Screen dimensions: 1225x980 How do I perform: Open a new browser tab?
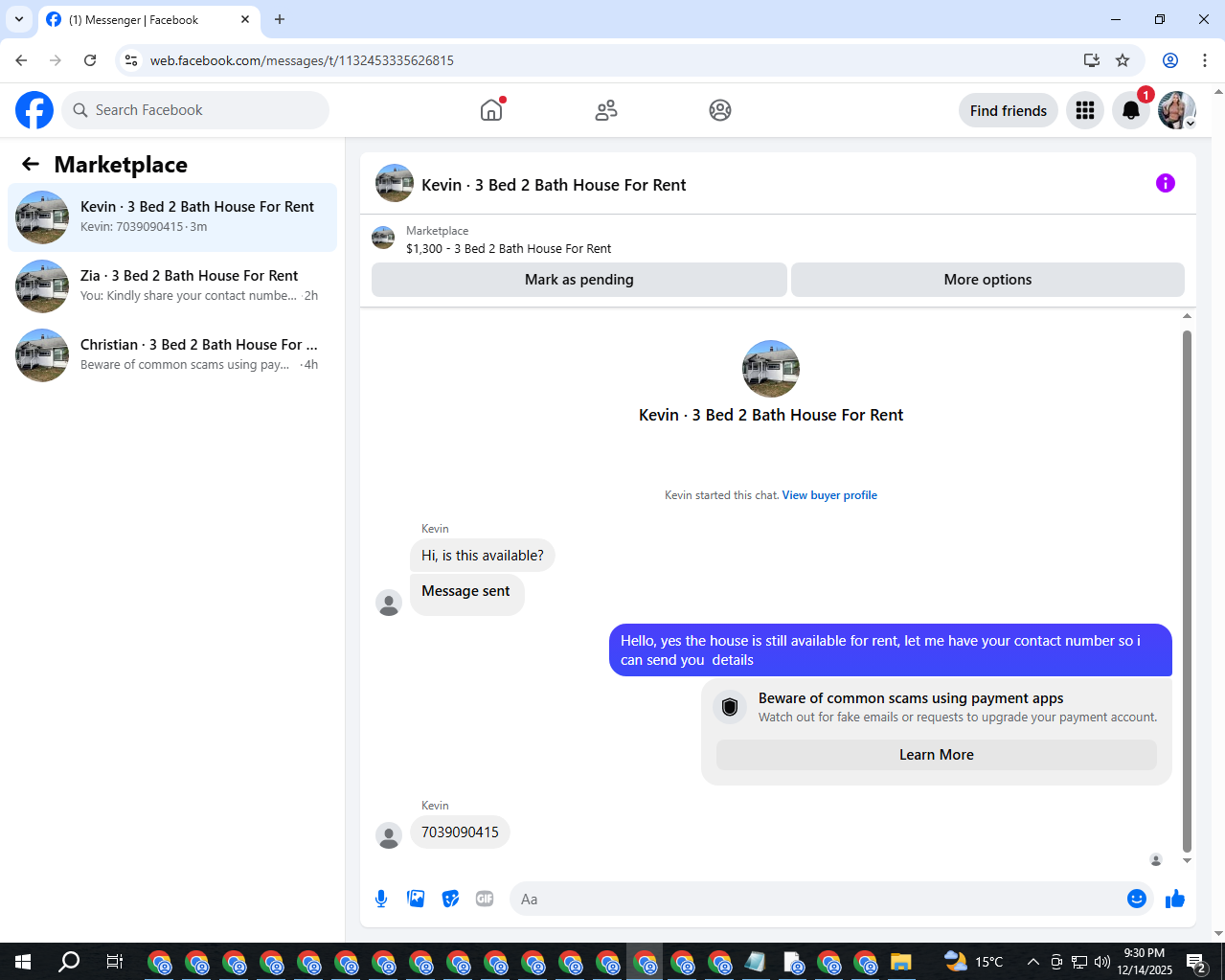(x=280, y=19)
